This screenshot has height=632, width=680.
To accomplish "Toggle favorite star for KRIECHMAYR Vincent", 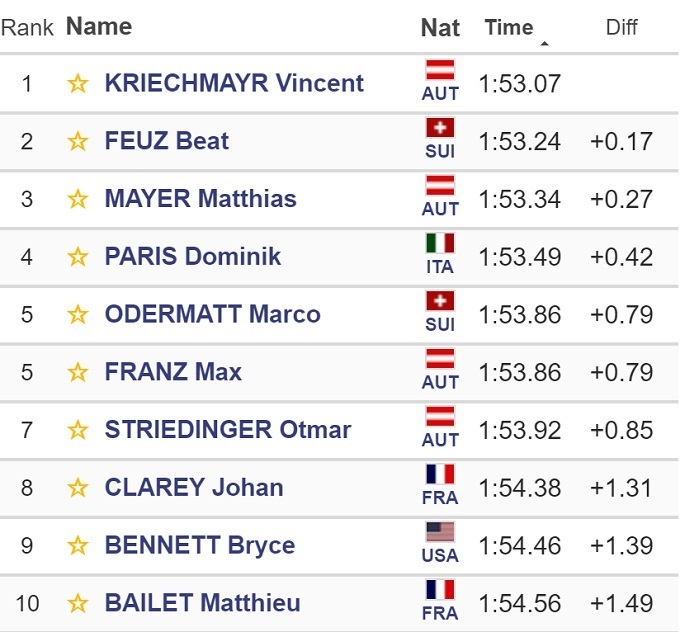I will pos(78,83).
